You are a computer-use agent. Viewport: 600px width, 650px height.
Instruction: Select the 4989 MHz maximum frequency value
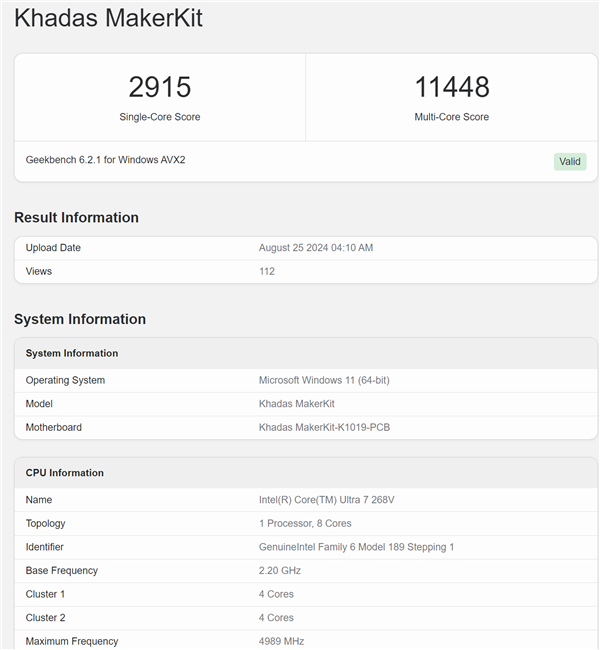tap(281, 641)
